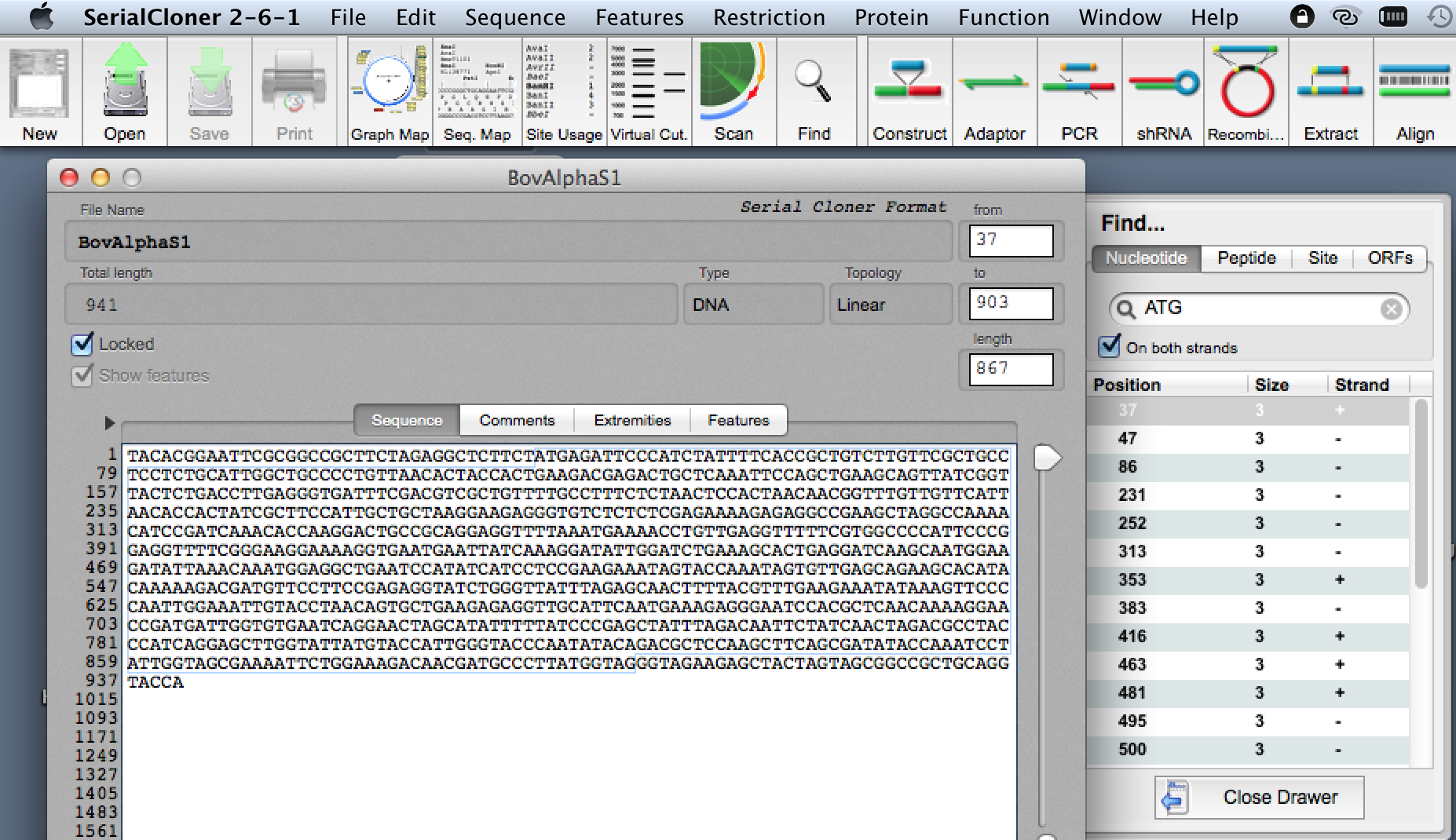Open the Extract tool

point(1331,93)
